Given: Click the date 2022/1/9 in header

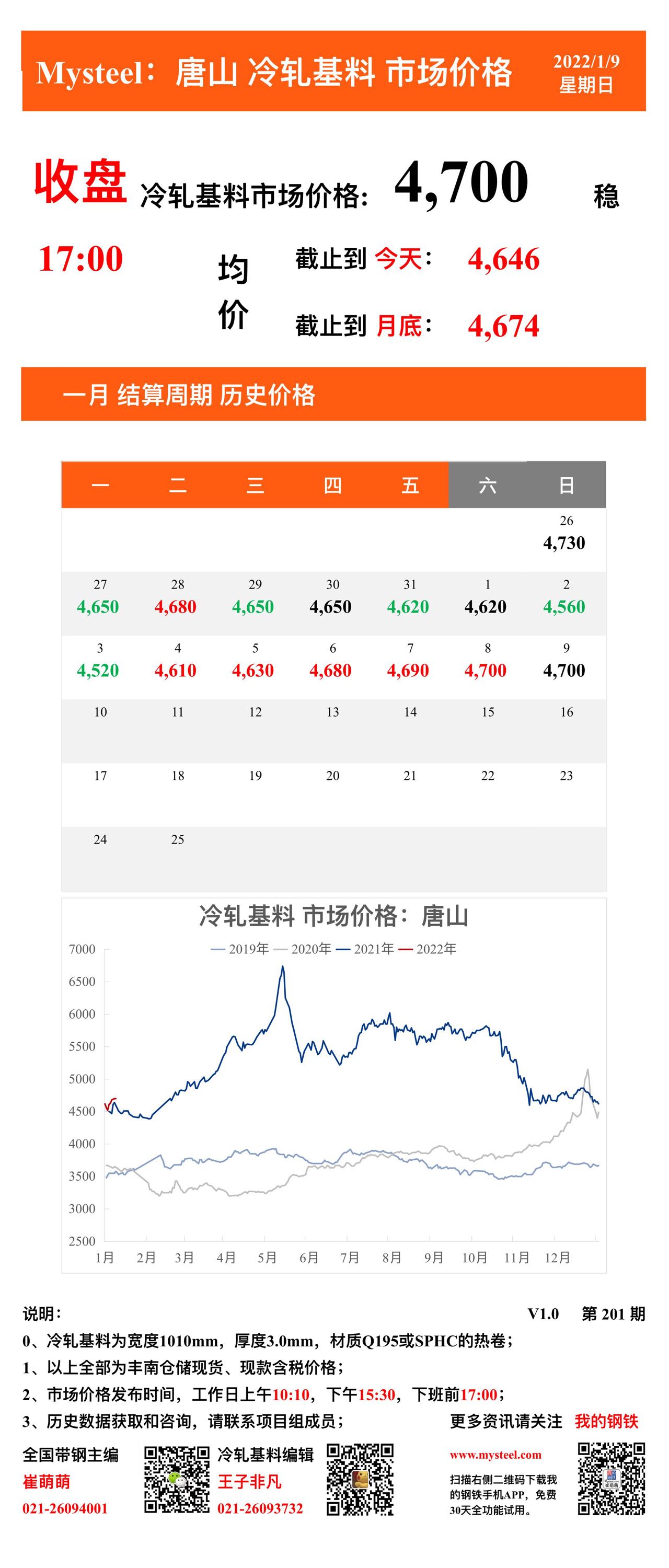Looking at the screenshot, I should coord(586,62).
